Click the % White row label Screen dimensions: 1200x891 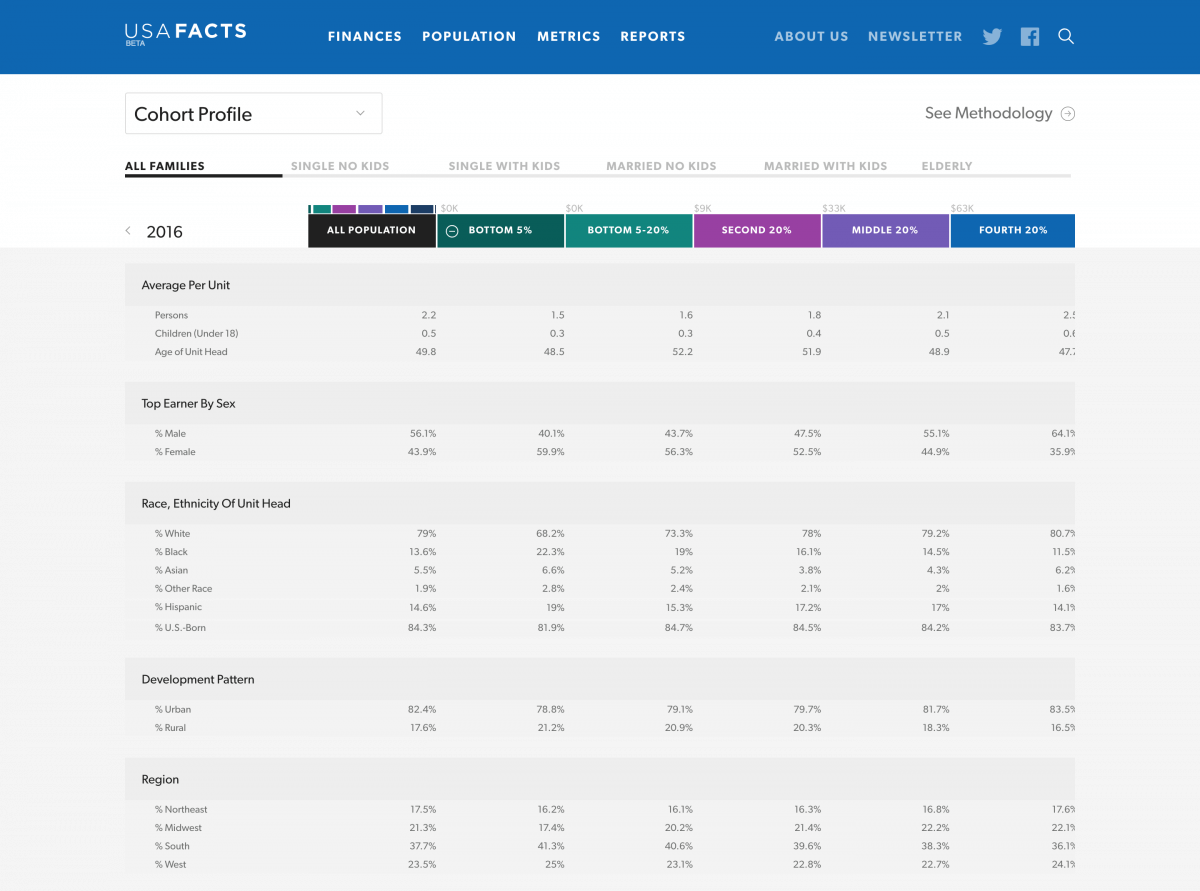click(172, 534)
